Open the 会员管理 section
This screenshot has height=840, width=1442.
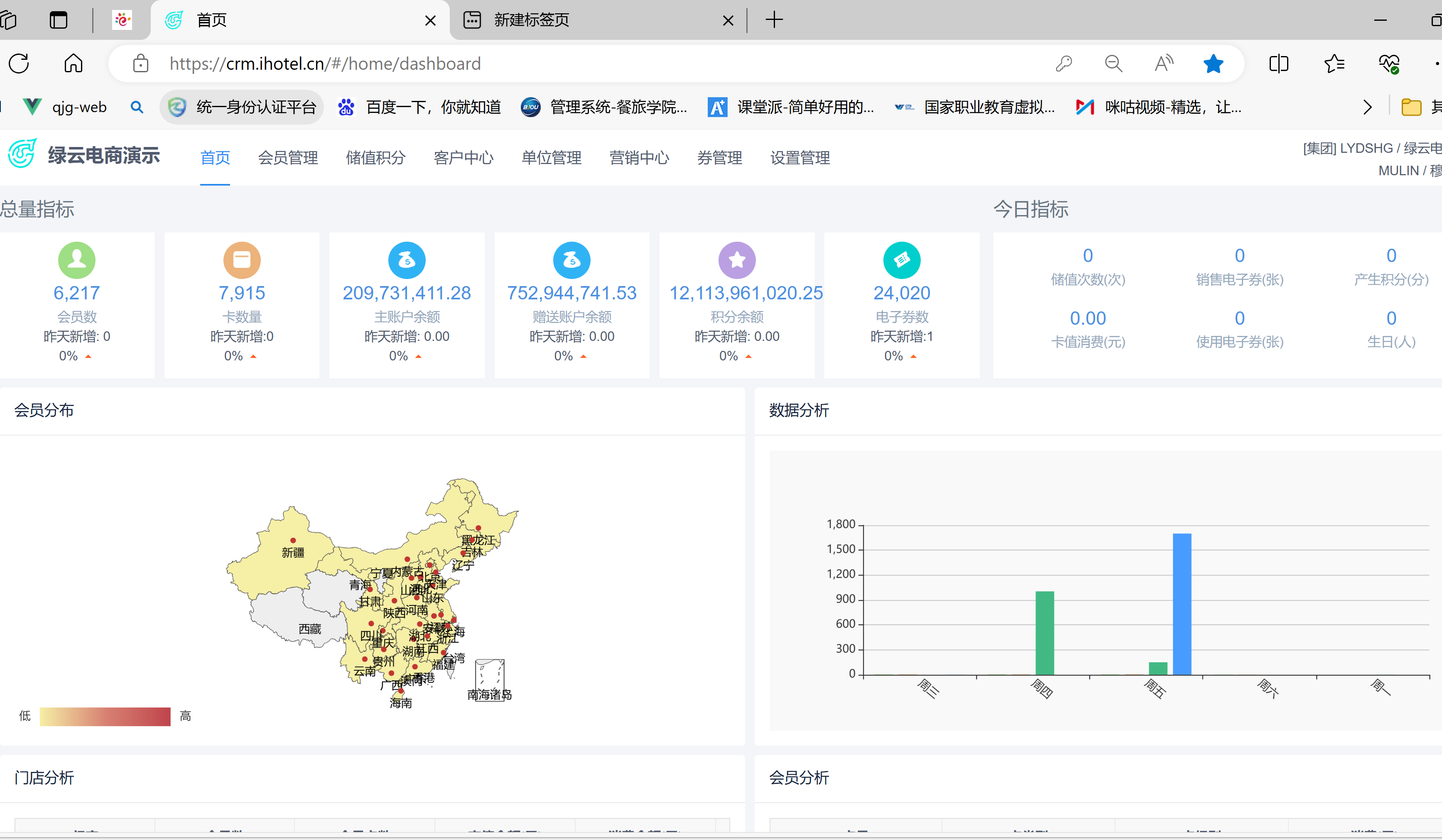[x=288, y=158]
